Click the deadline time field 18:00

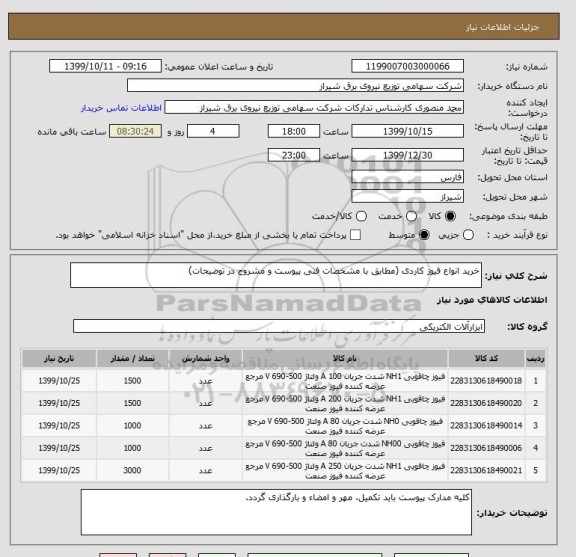294,131
